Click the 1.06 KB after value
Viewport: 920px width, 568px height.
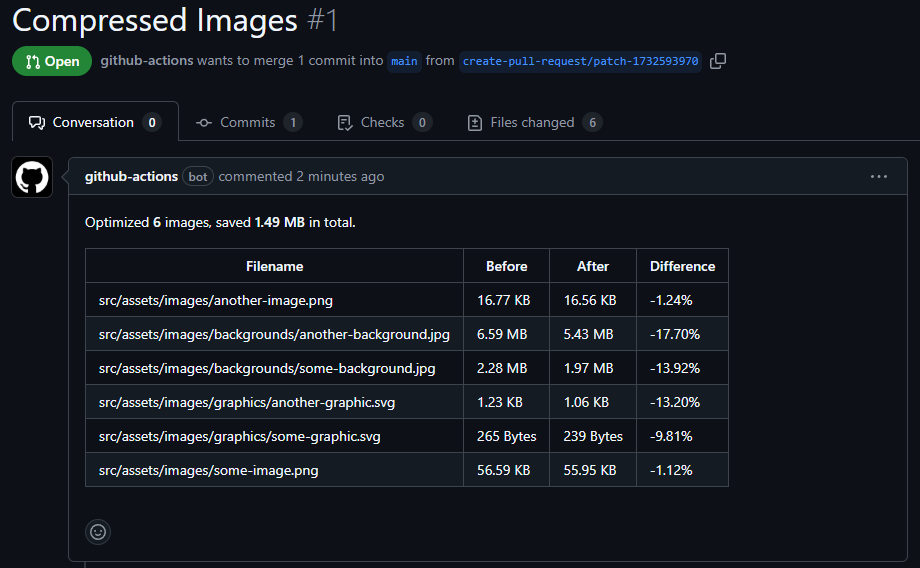tap(586, 402)
